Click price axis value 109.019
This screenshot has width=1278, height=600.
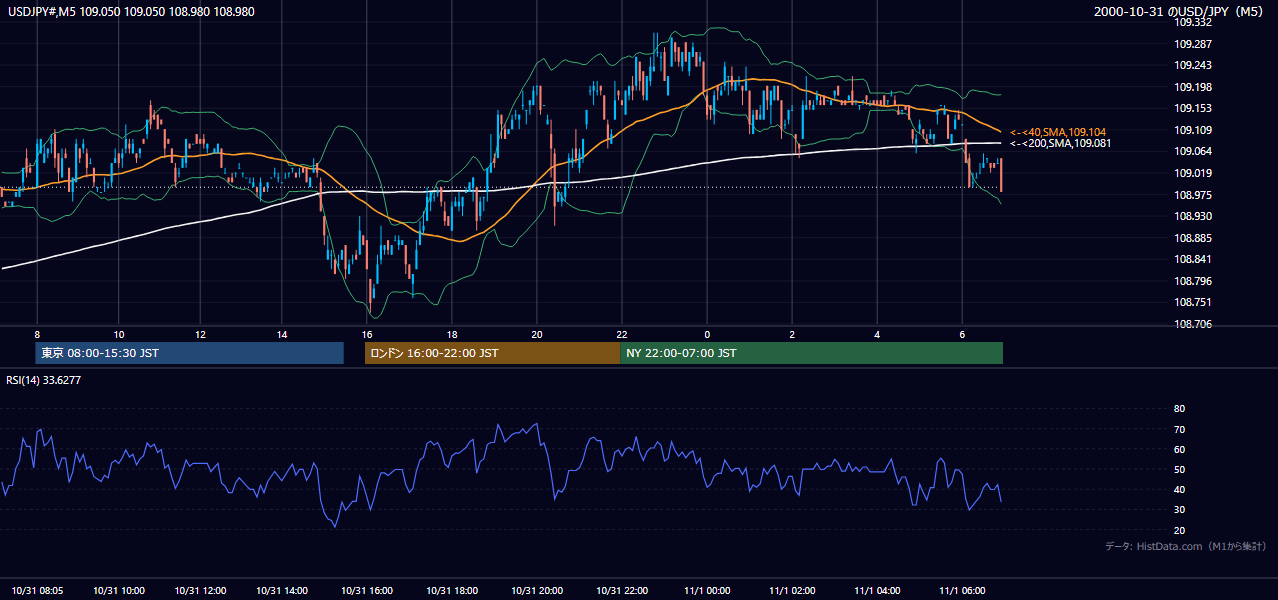pos(1193,173)
